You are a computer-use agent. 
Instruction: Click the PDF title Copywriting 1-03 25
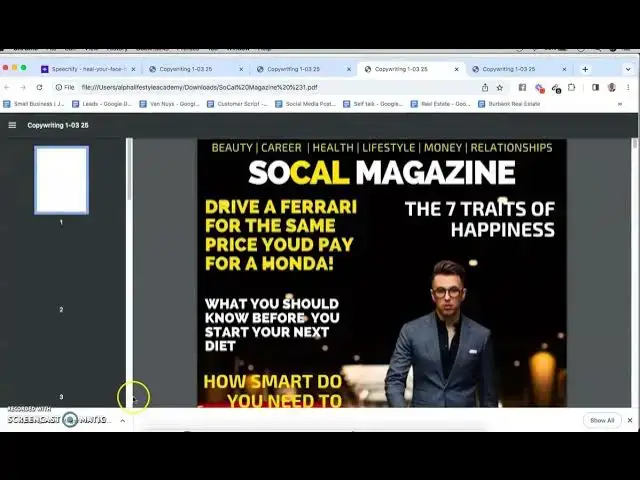[58, 125]
